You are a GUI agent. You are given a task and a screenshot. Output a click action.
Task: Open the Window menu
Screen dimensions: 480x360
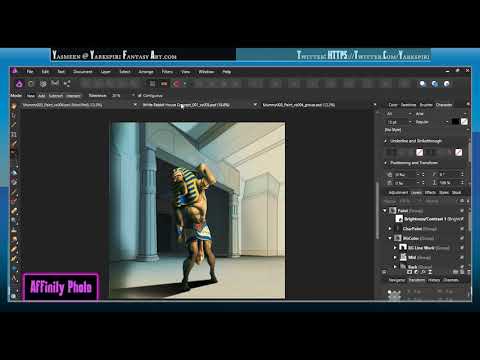pyautogui.click(x=206, y=72)
